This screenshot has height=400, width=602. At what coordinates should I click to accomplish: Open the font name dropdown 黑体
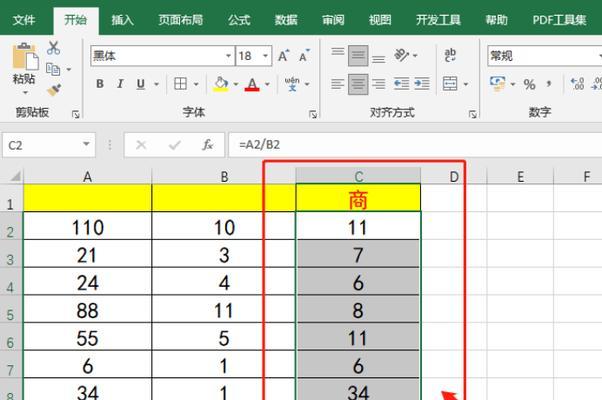click(x=228, y=56)
